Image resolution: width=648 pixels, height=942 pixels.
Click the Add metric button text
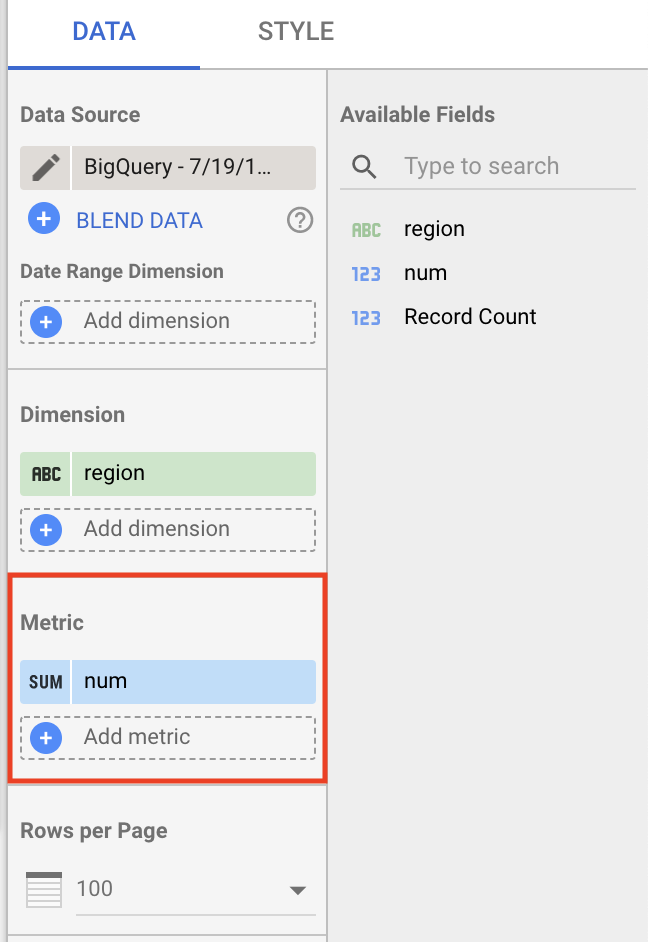pos(137,737)
